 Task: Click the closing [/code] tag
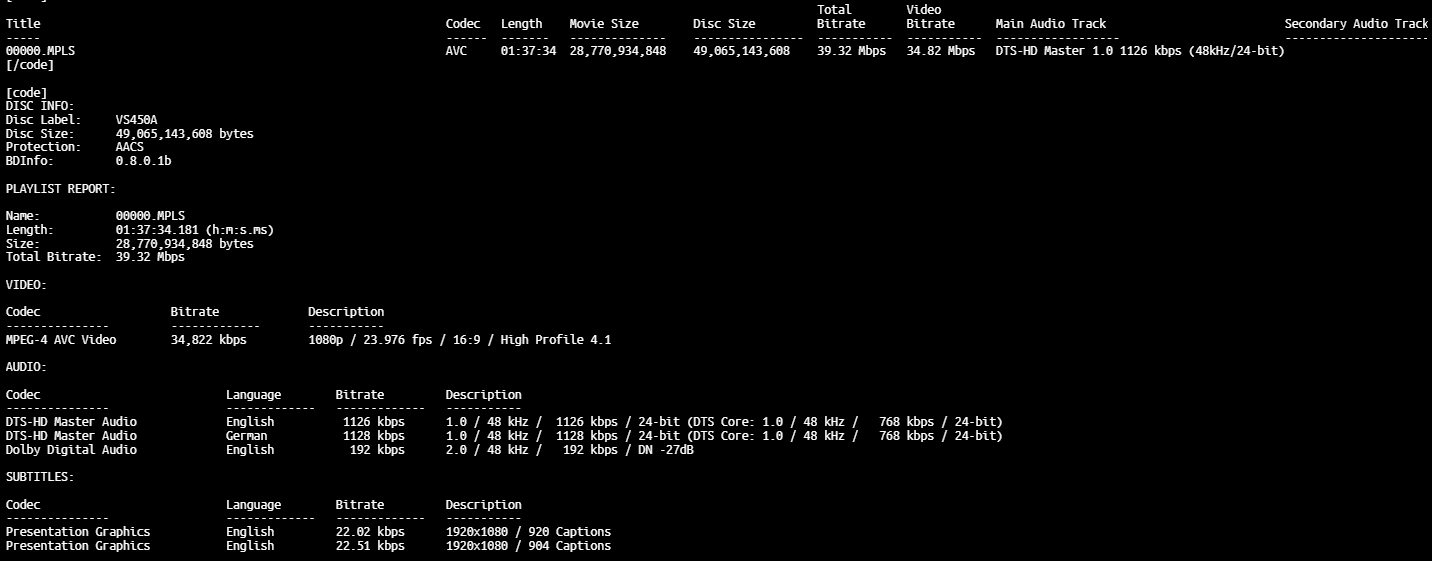pos(30,65)
